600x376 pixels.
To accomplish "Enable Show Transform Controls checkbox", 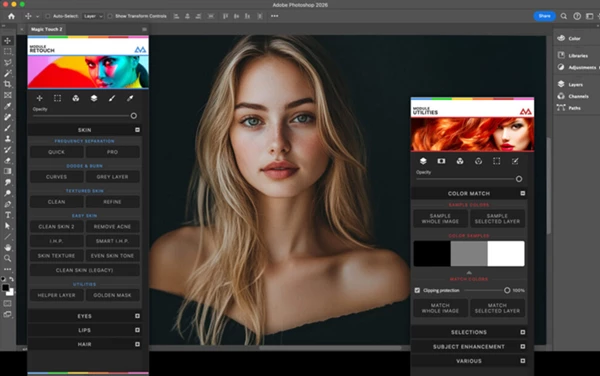I will click(x=110, y=16).
